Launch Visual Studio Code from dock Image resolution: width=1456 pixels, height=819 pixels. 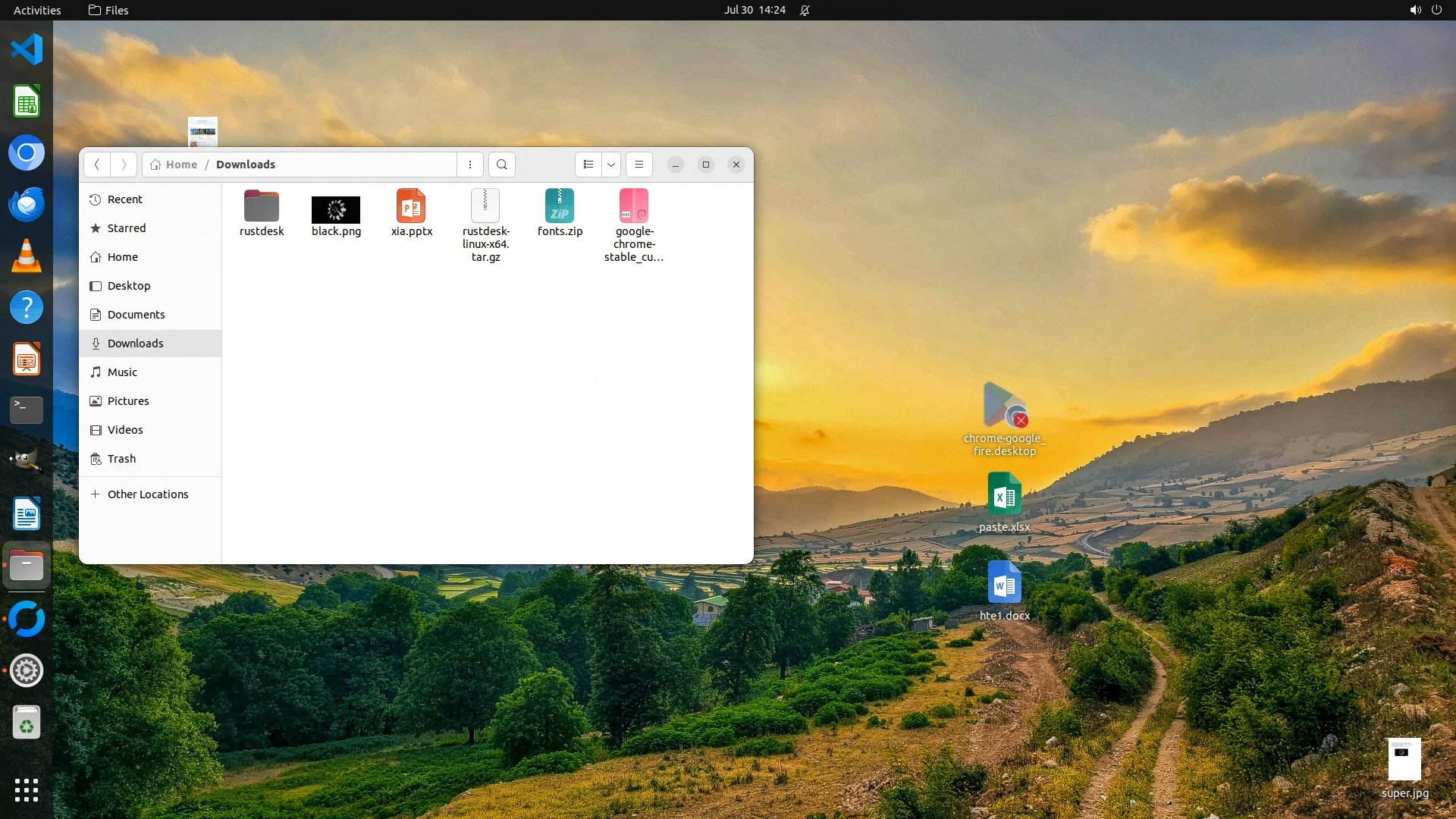point(27,50)
